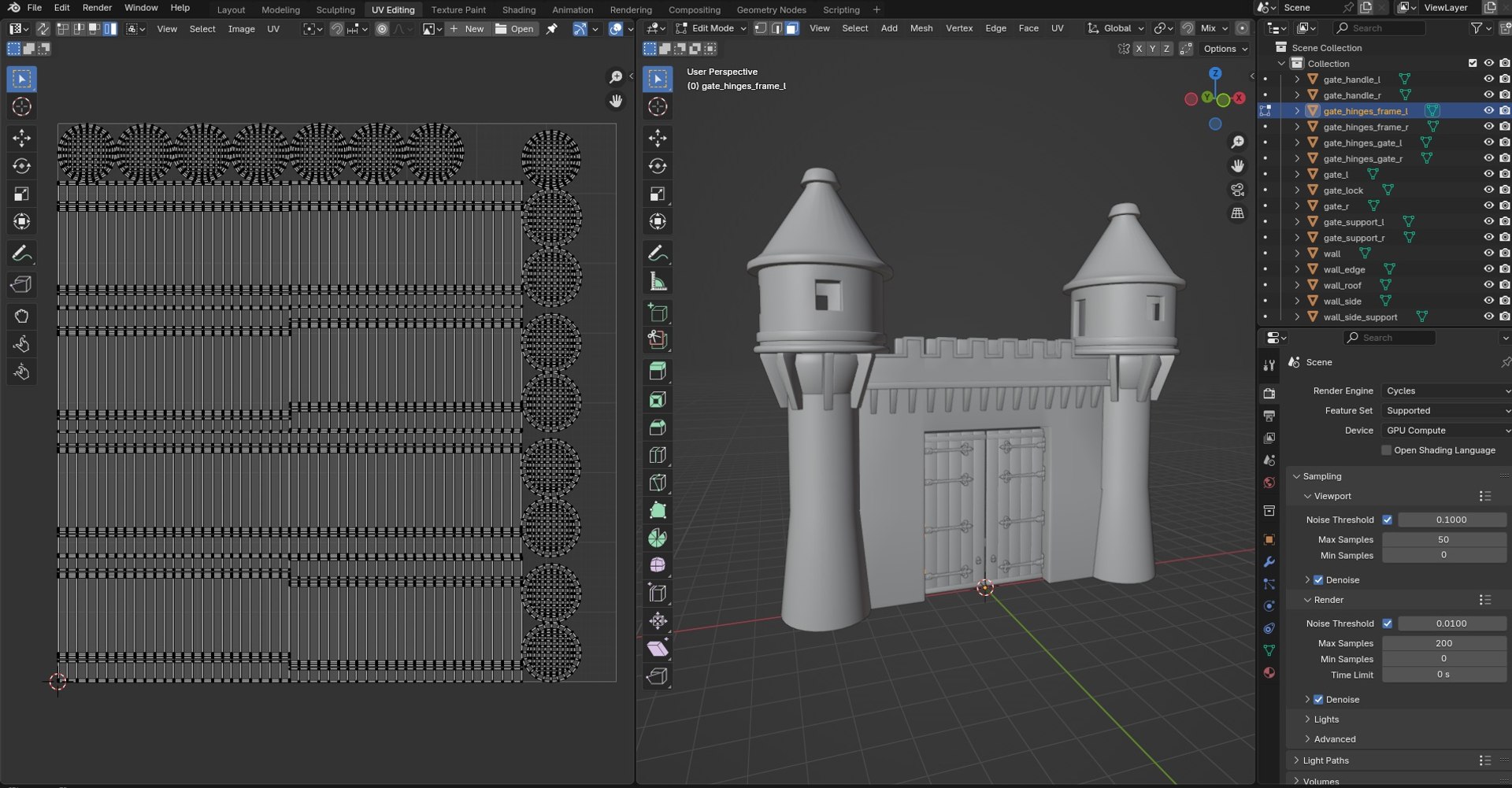Click the Open image button in UV editor
This screenshot has width=1512, height=788.
(514, 29)
